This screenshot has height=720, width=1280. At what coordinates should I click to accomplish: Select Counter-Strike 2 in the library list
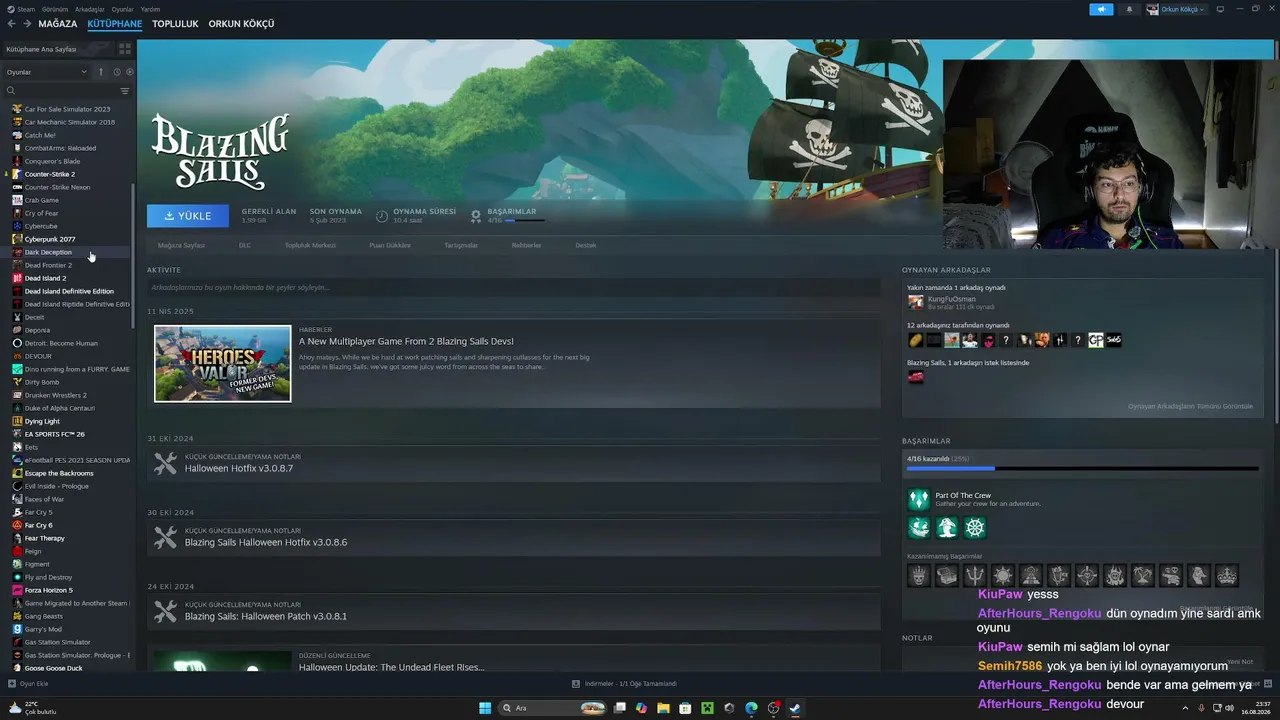50,174
